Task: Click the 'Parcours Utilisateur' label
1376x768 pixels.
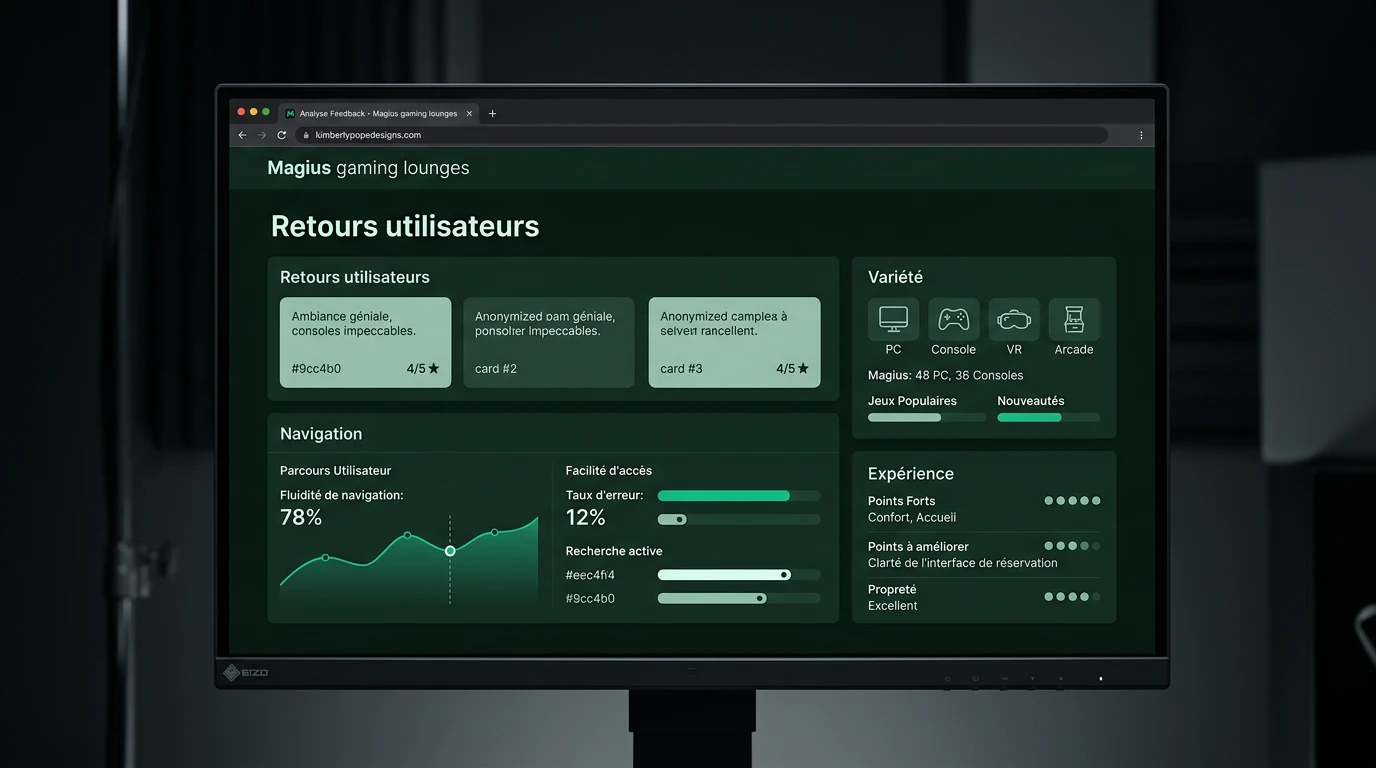Action: coord(335,471)
